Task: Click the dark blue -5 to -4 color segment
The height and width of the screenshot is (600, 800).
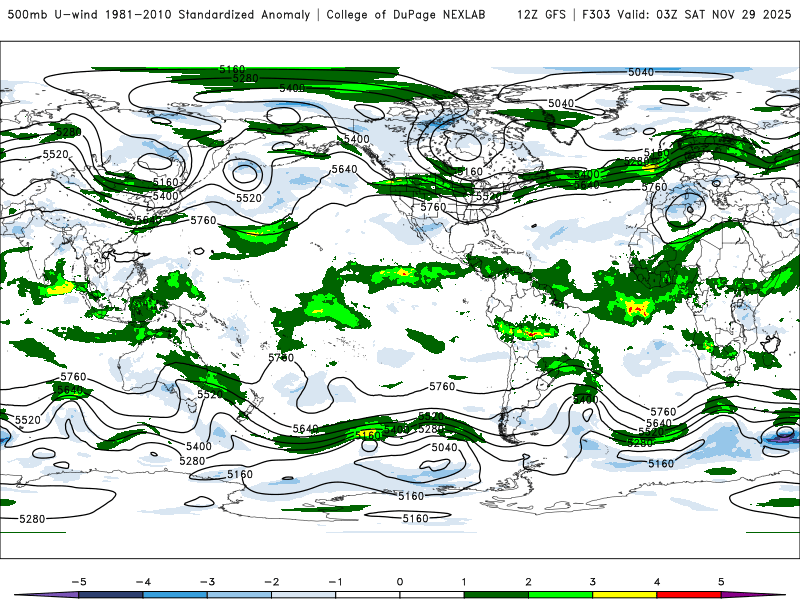Action: tap(111, 595)
